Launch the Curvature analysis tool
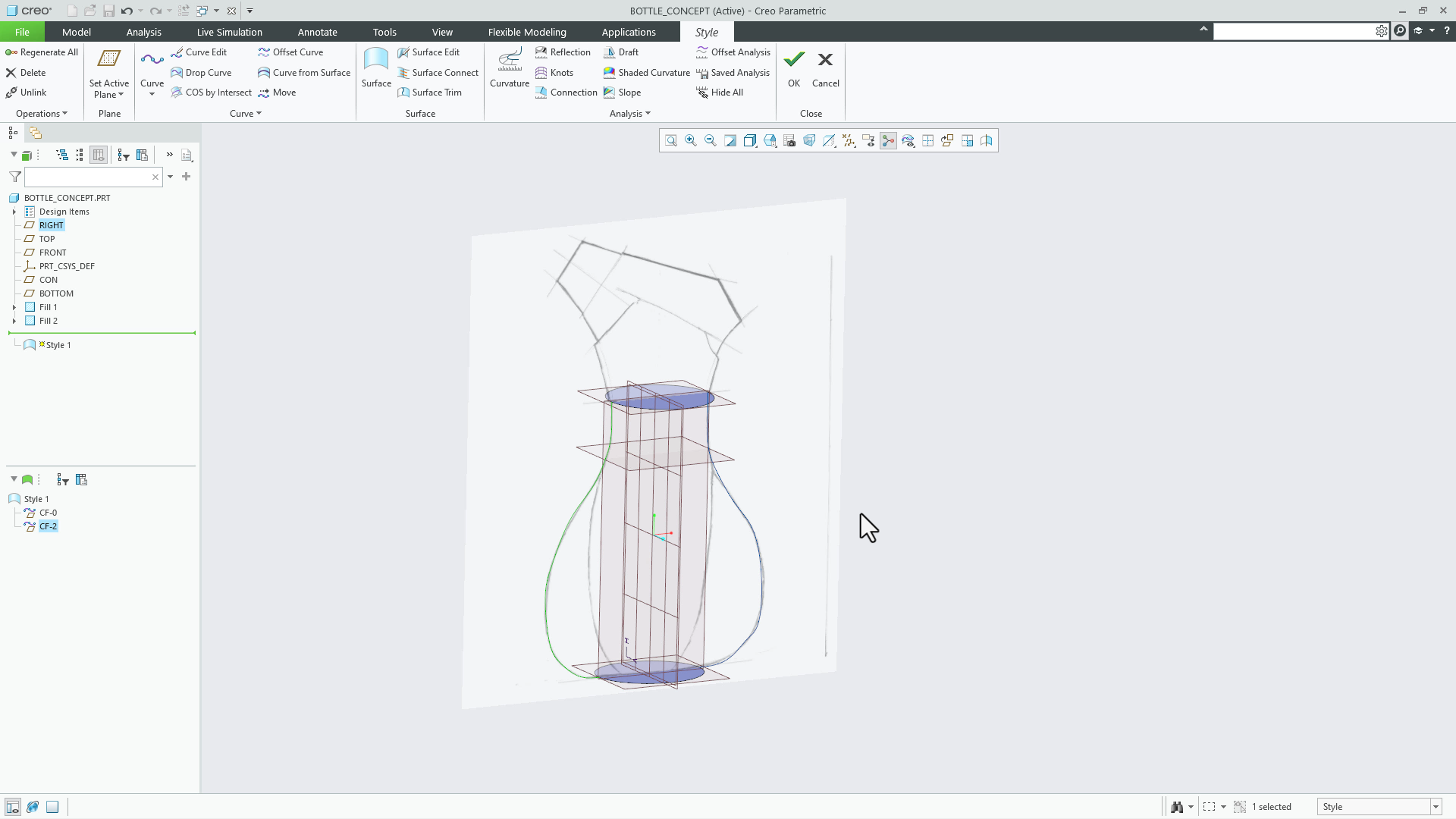The width and height of the screenshot is (1456, 819). pos(509,68)
